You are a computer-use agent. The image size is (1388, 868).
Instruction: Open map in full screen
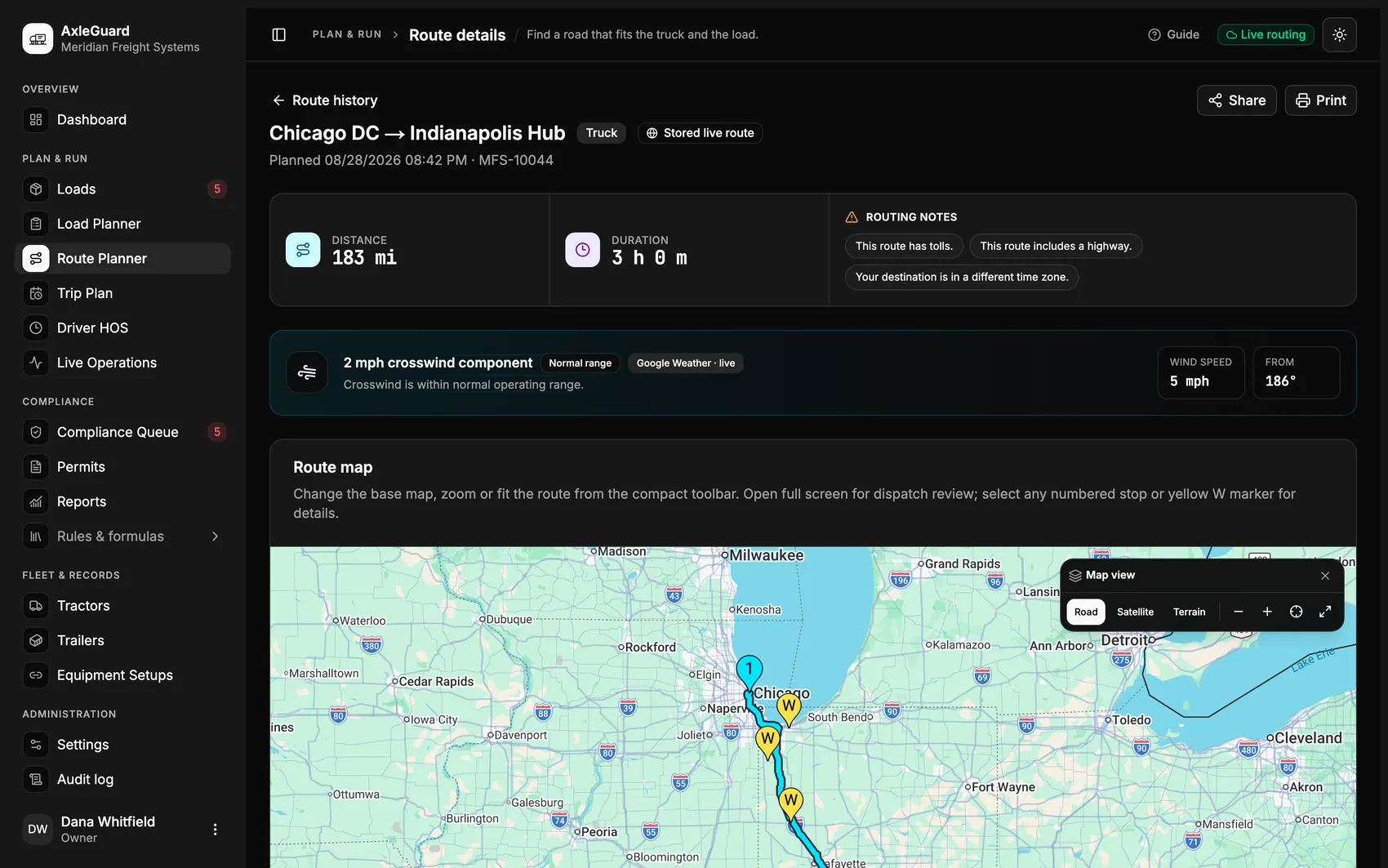coord(1325,612)
